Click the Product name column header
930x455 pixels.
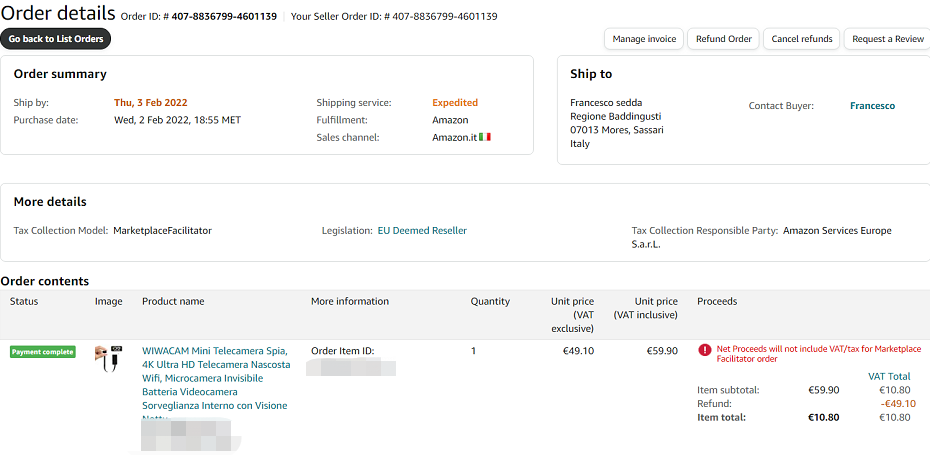173,301
